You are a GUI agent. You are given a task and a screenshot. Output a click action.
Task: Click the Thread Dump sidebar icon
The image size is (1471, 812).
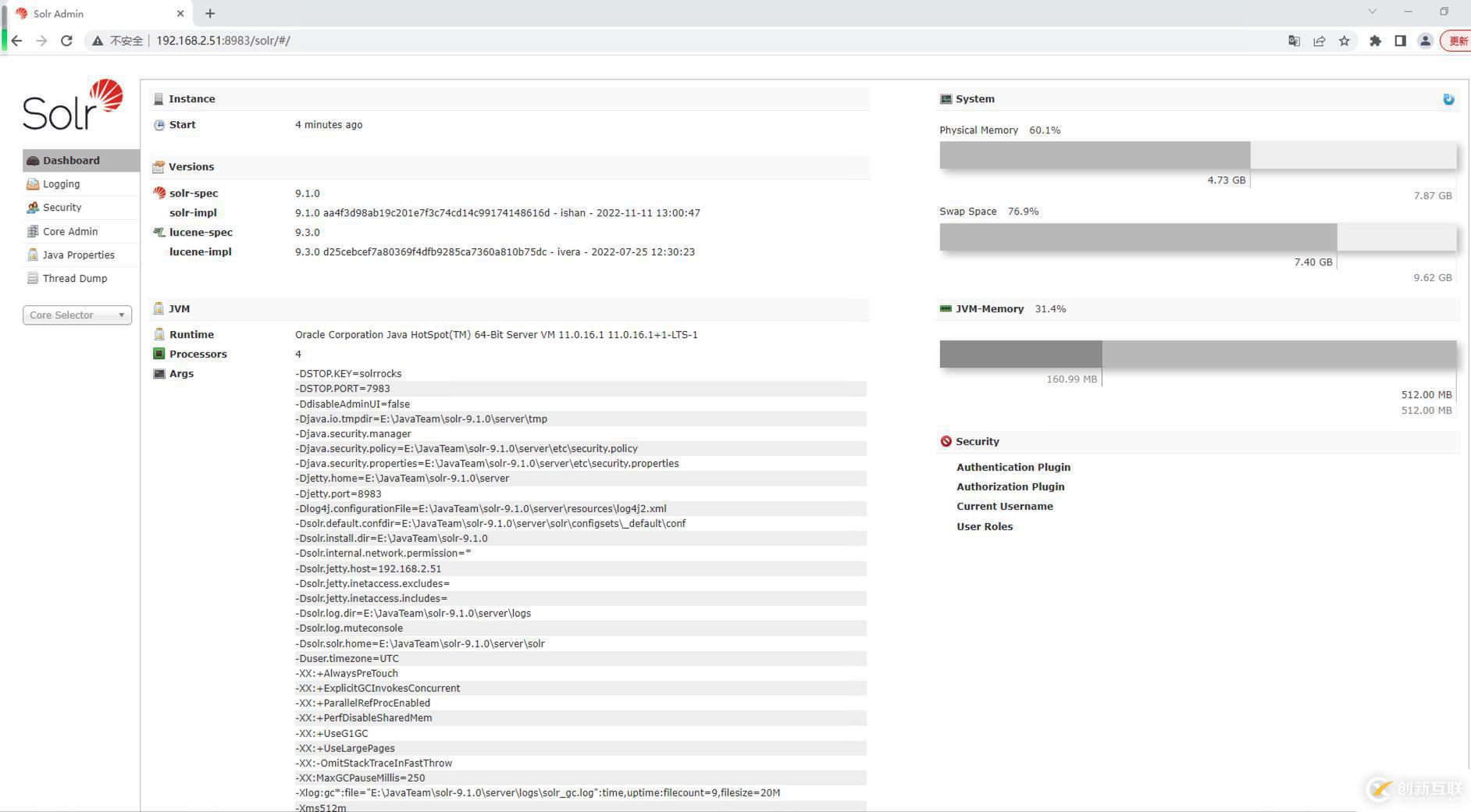(x=33, y=279)
